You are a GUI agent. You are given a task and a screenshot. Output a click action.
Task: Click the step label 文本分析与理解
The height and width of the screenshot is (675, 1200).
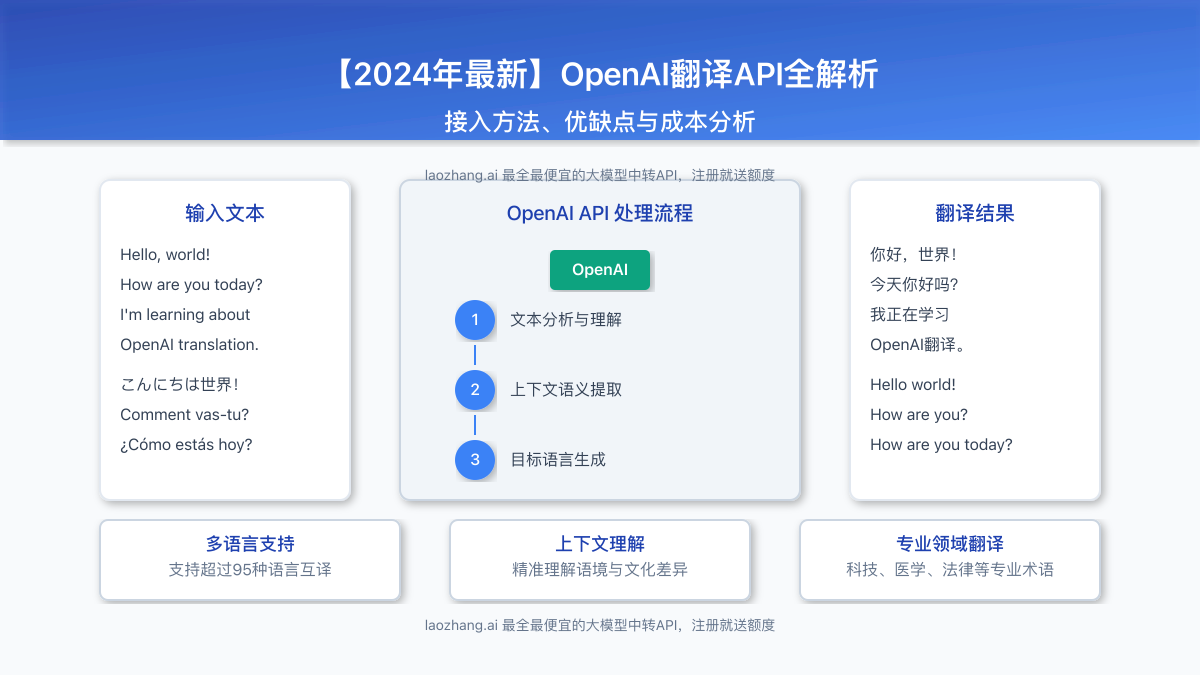pos(566,320)
